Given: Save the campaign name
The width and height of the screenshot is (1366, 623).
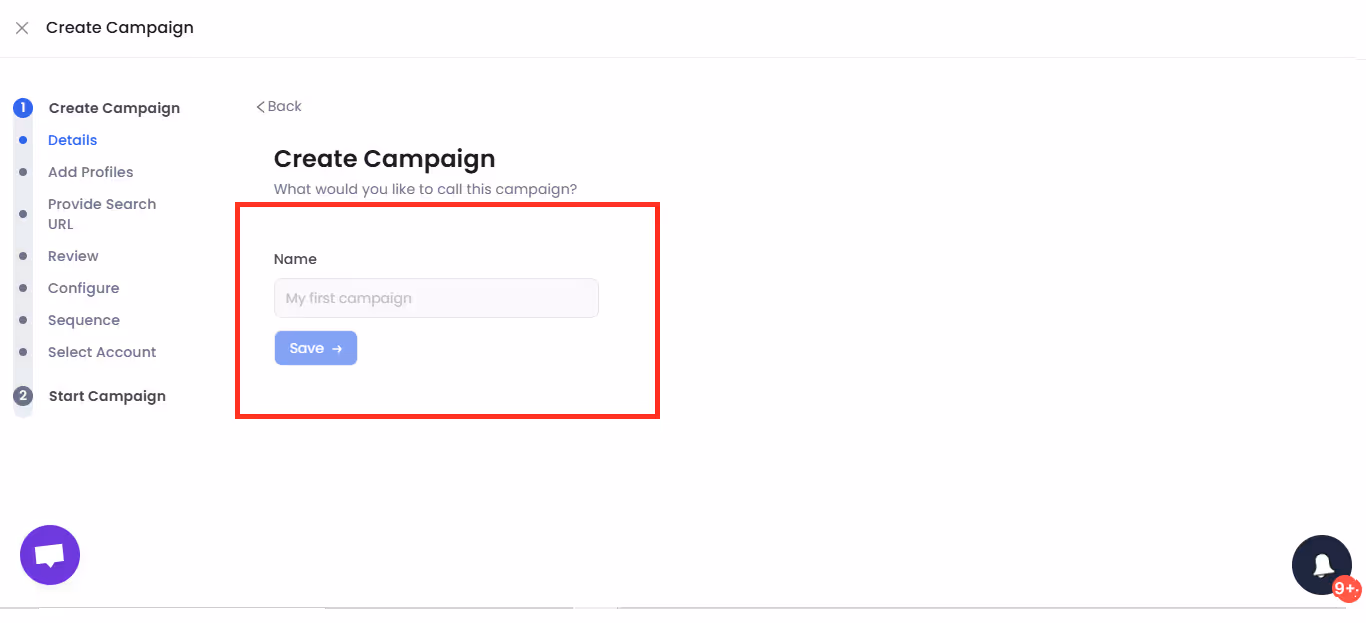Looking at the screenshot, I should pyautogui.click(x=315, y=347).
